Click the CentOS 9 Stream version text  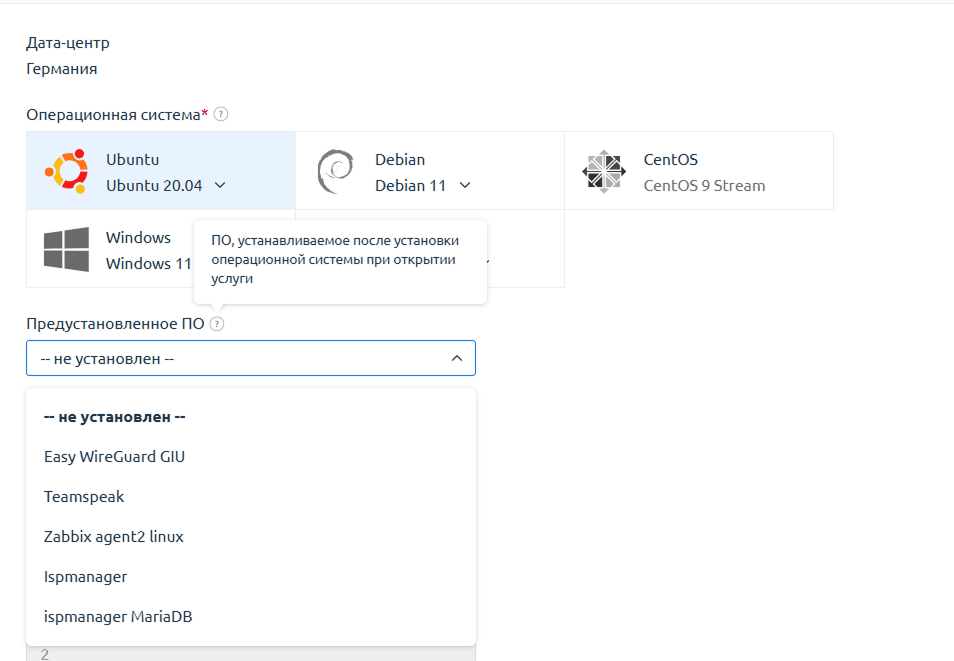point(705,186)
